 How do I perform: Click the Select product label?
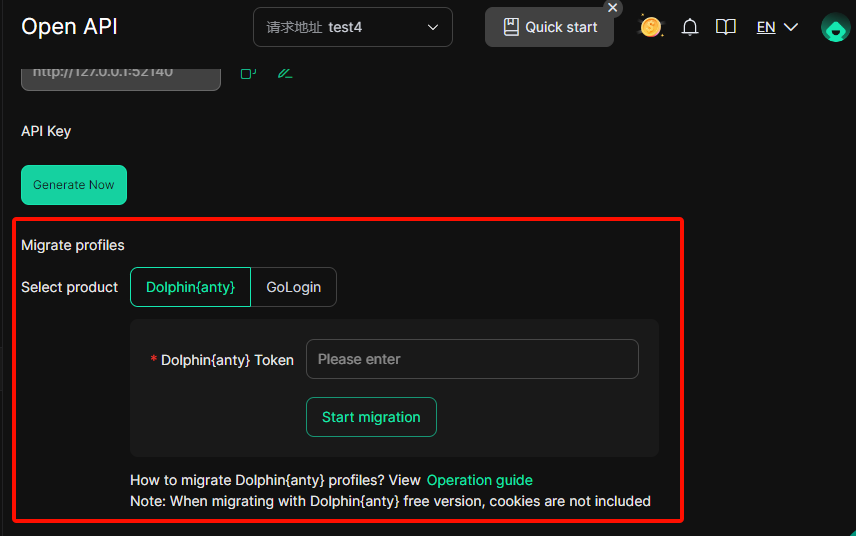click(69, 287)
